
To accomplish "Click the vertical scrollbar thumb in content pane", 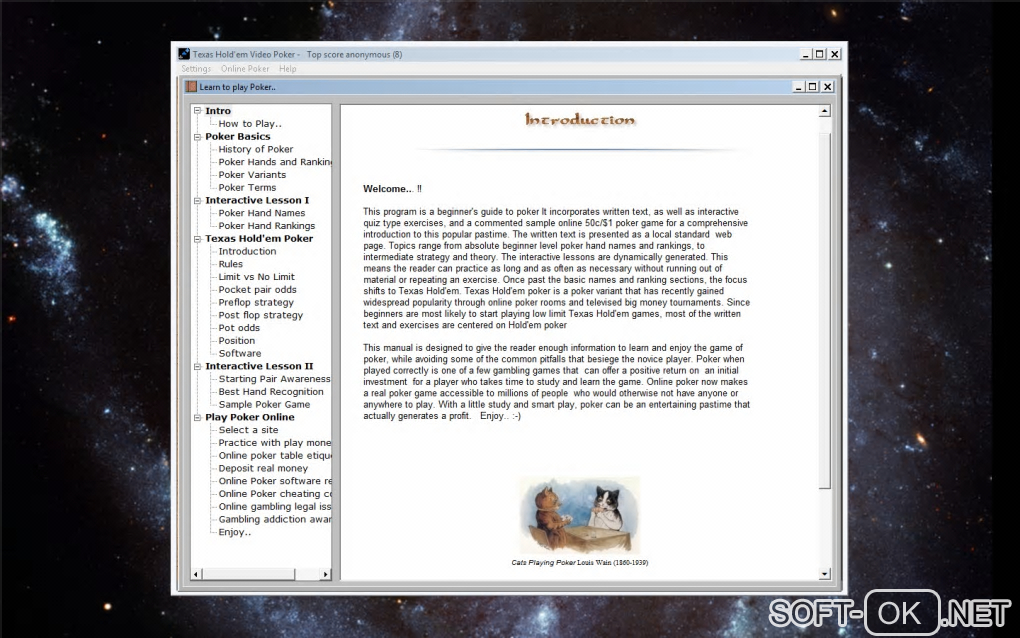I will 825,310.
